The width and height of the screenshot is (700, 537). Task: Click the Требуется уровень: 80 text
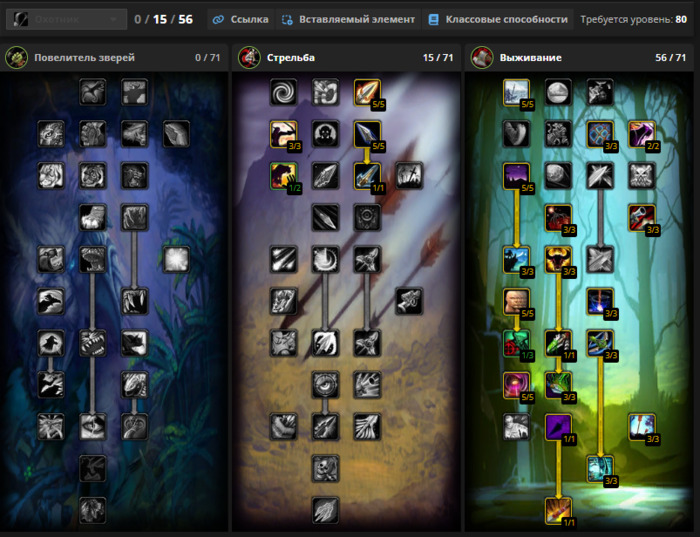pos(633,20)
